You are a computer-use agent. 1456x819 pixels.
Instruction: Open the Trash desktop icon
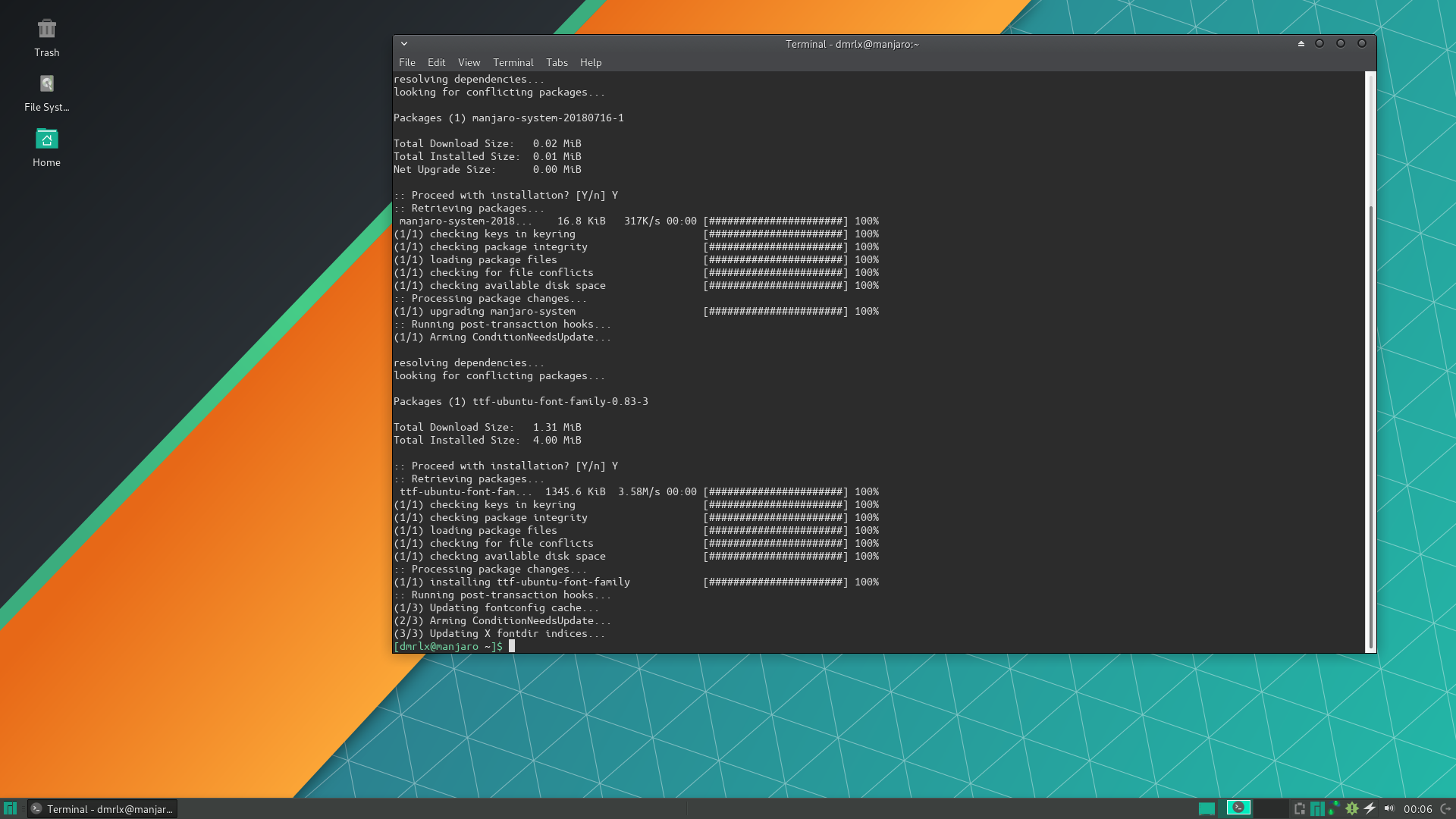[x=46, y=30]
